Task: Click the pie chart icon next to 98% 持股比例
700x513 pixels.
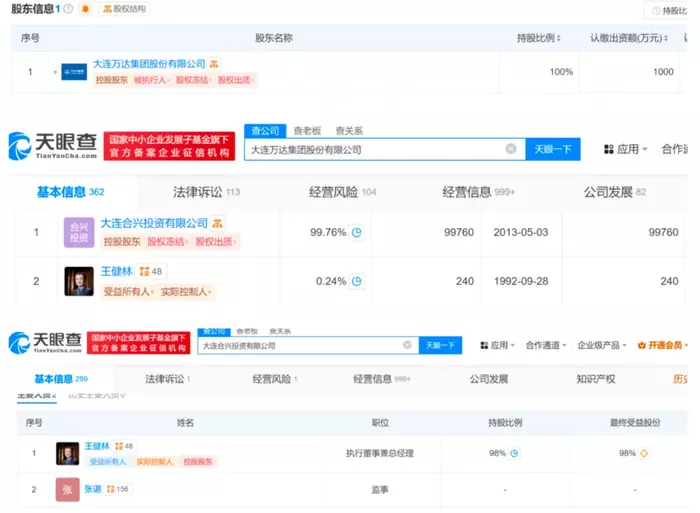Action: (514, 453)
